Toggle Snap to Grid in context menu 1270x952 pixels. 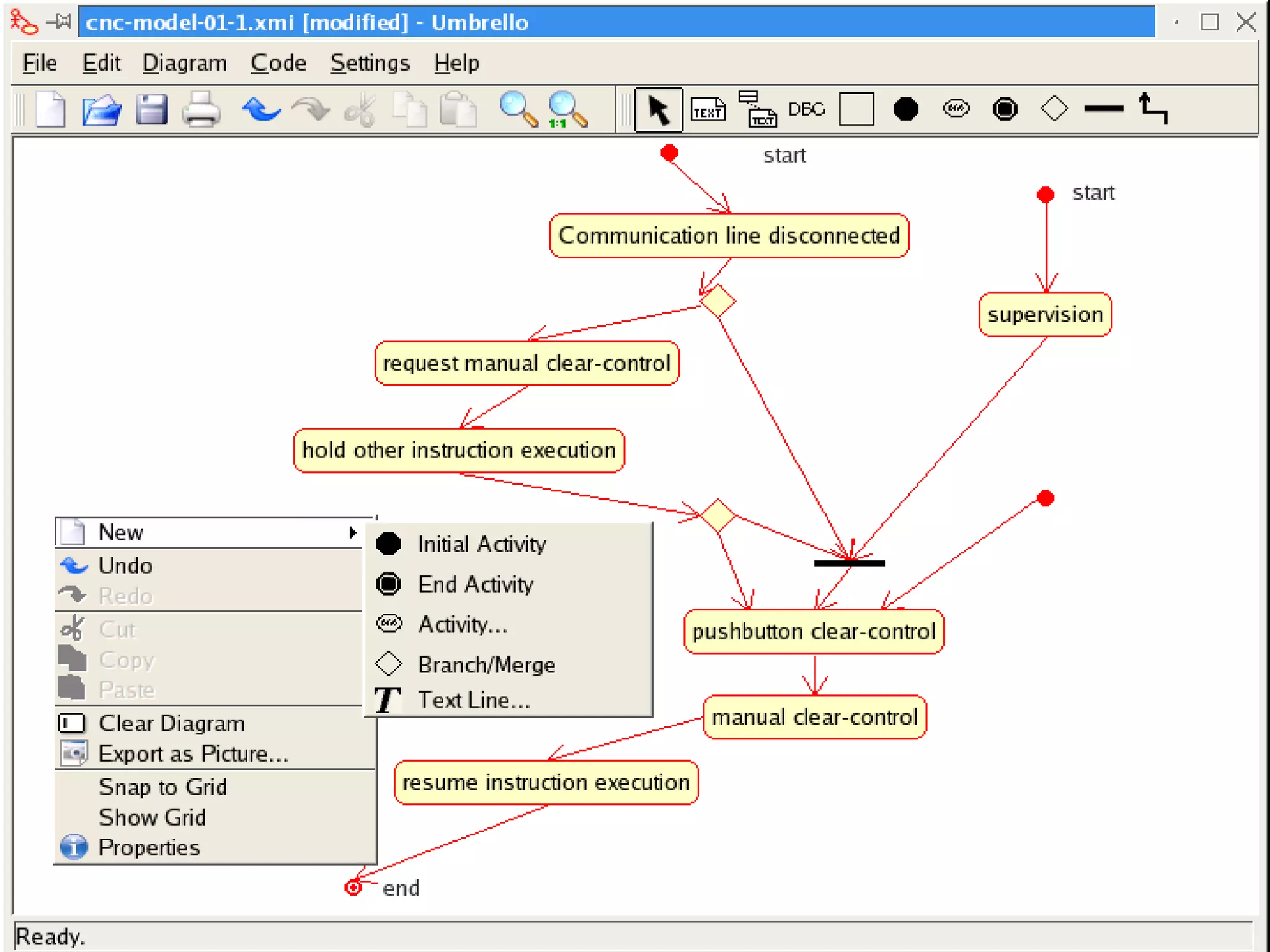[162, 787]
